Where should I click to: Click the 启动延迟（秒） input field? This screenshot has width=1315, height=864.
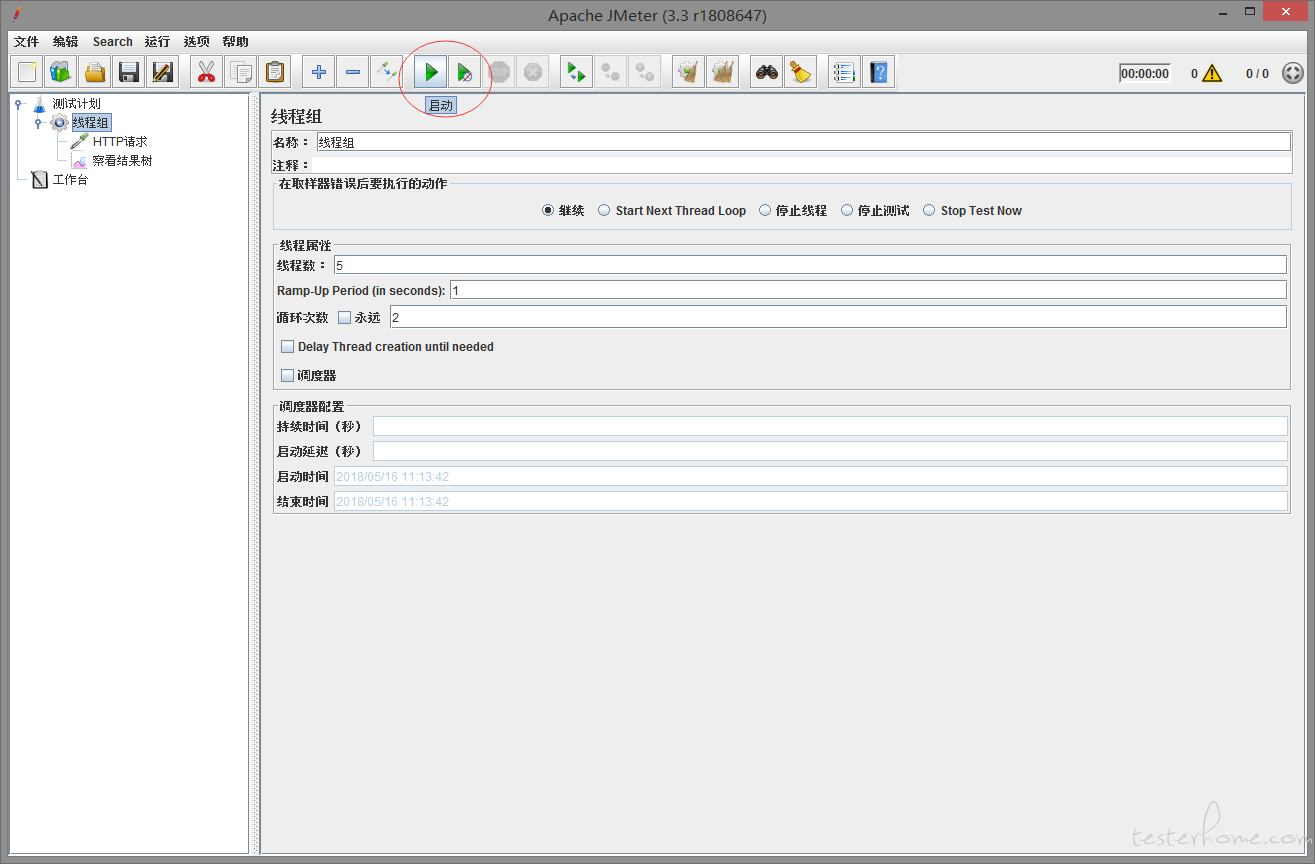830,451
